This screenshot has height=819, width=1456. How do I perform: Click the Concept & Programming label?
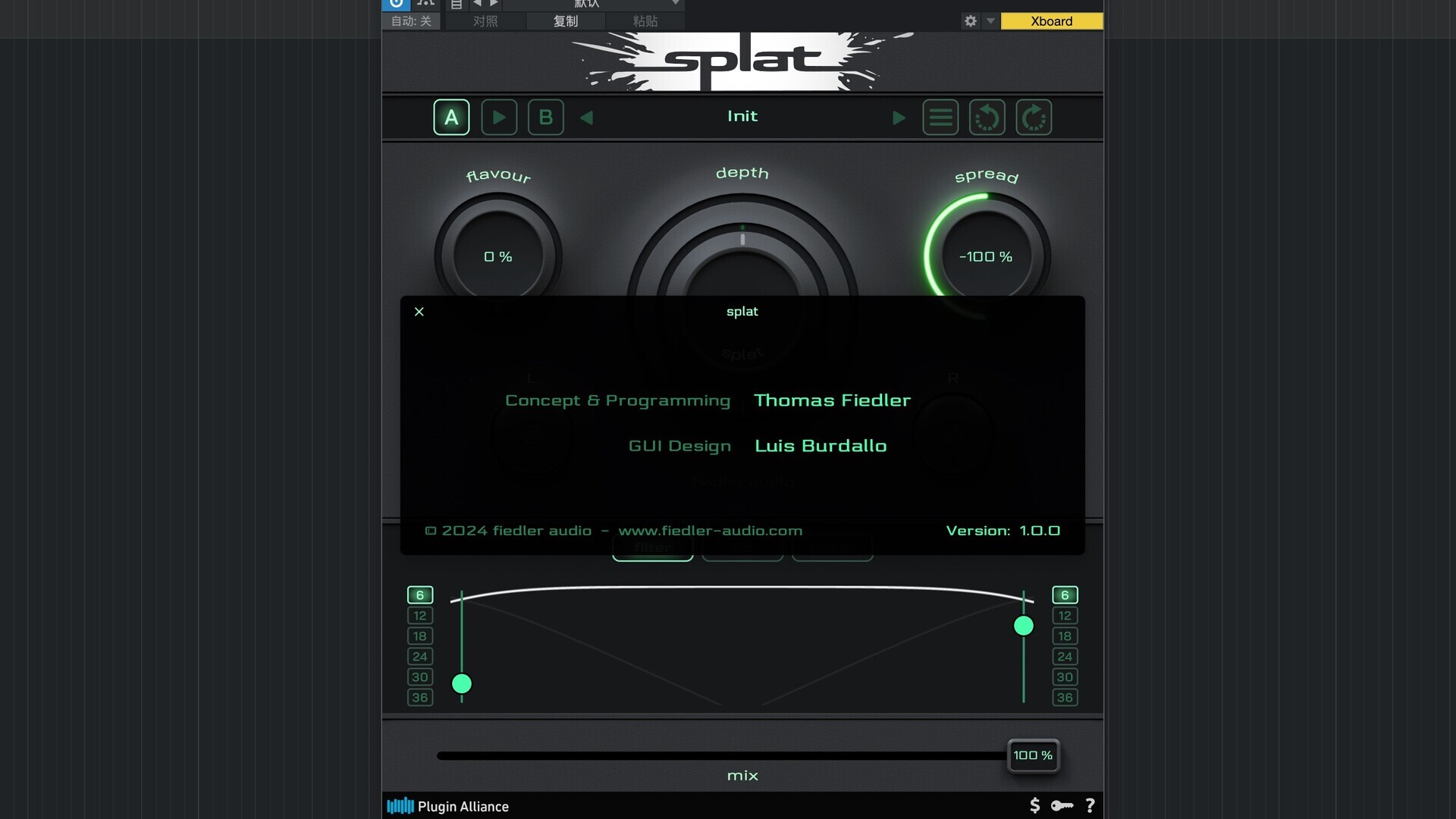tap(618, 400)
